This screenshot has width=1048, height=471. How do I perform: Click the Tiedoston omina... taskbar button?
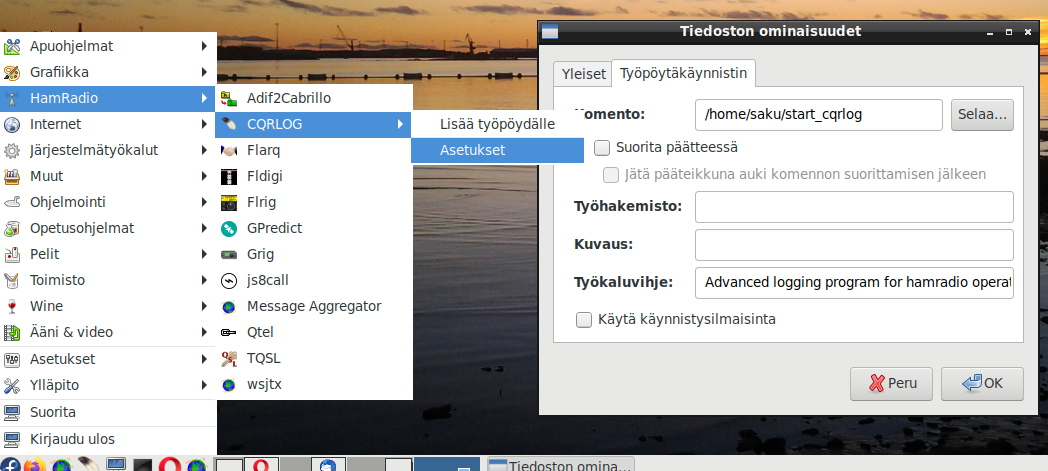click(x=560, y=465)
